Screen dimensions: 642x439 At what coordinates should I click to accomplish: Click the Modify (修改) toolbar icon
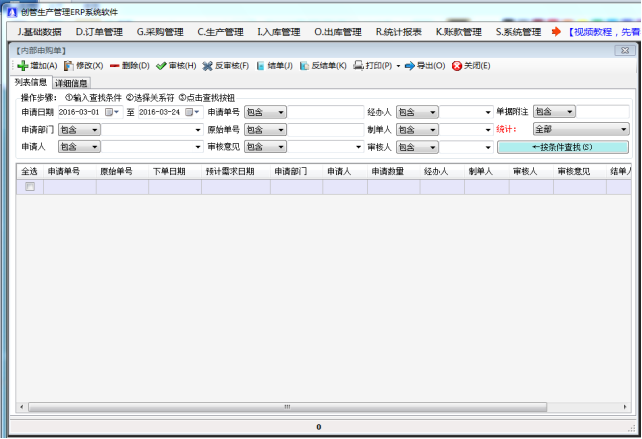click(68, 66)
